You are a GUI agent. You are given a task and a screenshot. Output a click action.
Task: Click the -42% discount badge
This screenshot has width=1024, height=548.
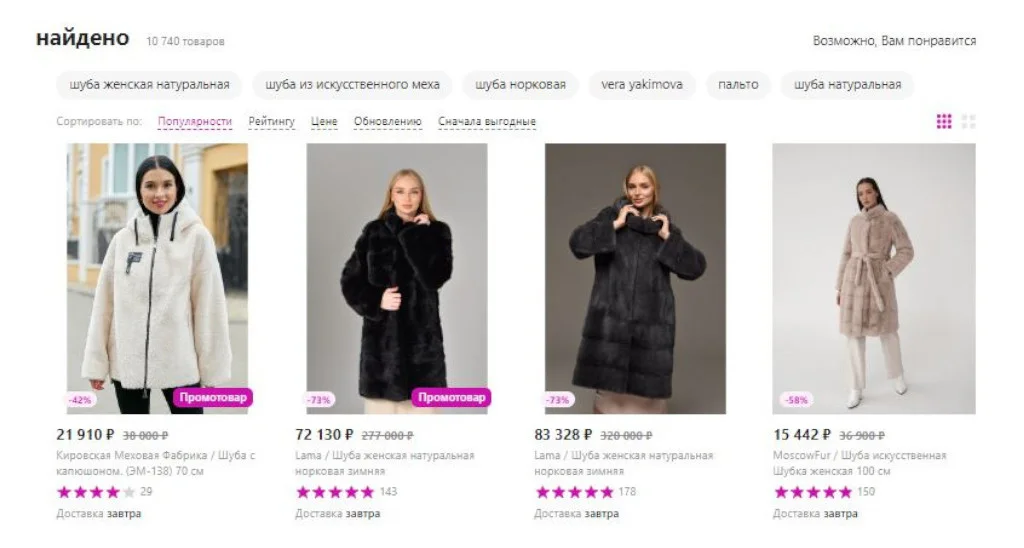[80, 400]
